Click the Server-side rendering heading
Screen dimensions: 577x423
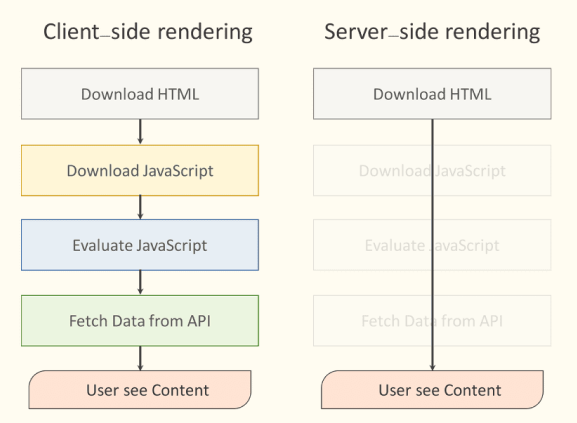click(432, 32)
